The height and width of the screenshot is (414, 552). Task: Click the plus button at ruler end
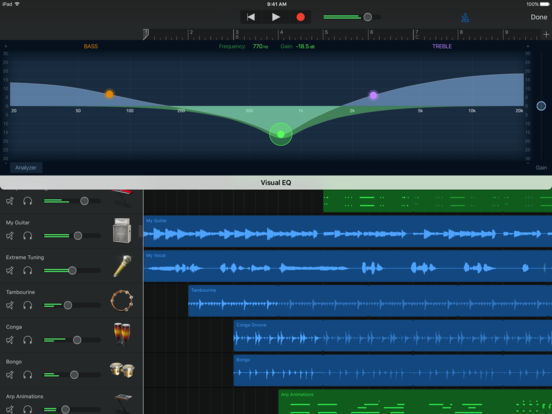(x=546, y=34)
